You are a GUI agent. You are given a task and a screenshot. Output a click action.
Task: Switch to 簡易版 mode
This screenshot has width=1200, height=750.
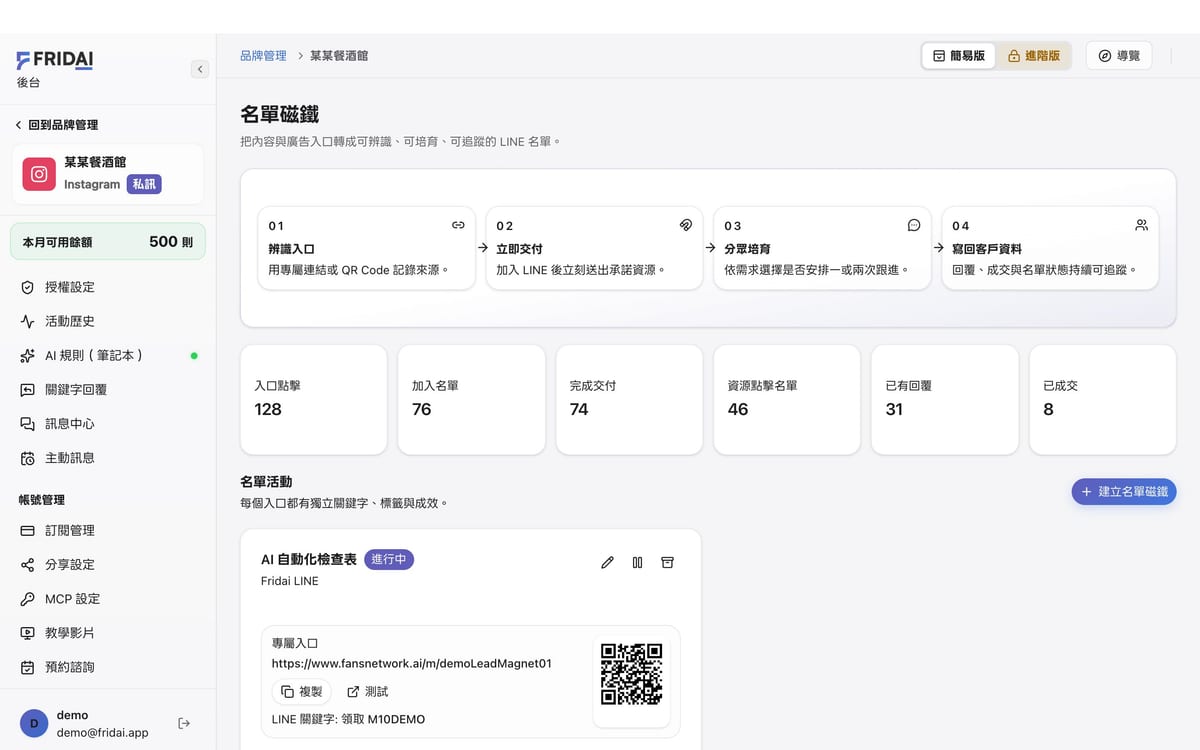[x=959, y=56]
